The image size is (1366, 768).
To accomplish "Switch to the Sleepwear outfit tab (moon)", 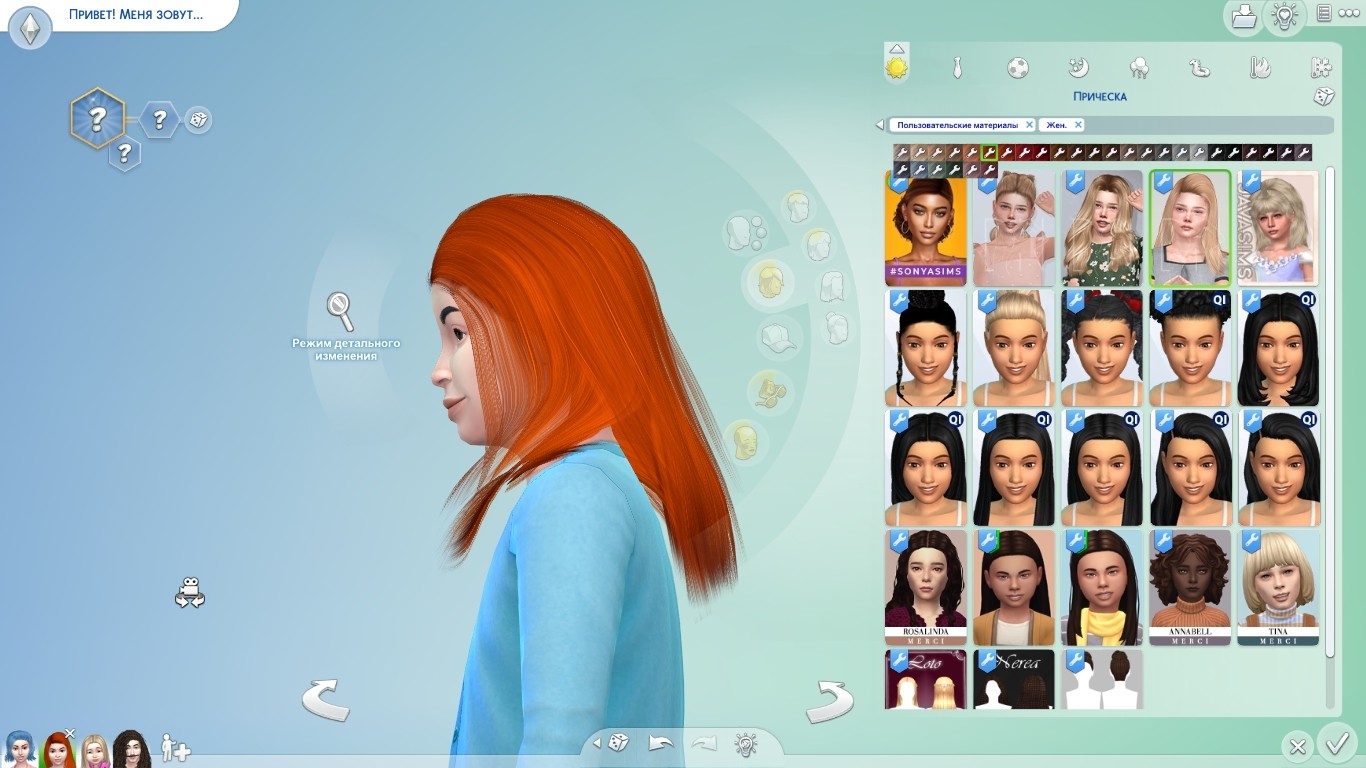I will [x=1078, y=68].
